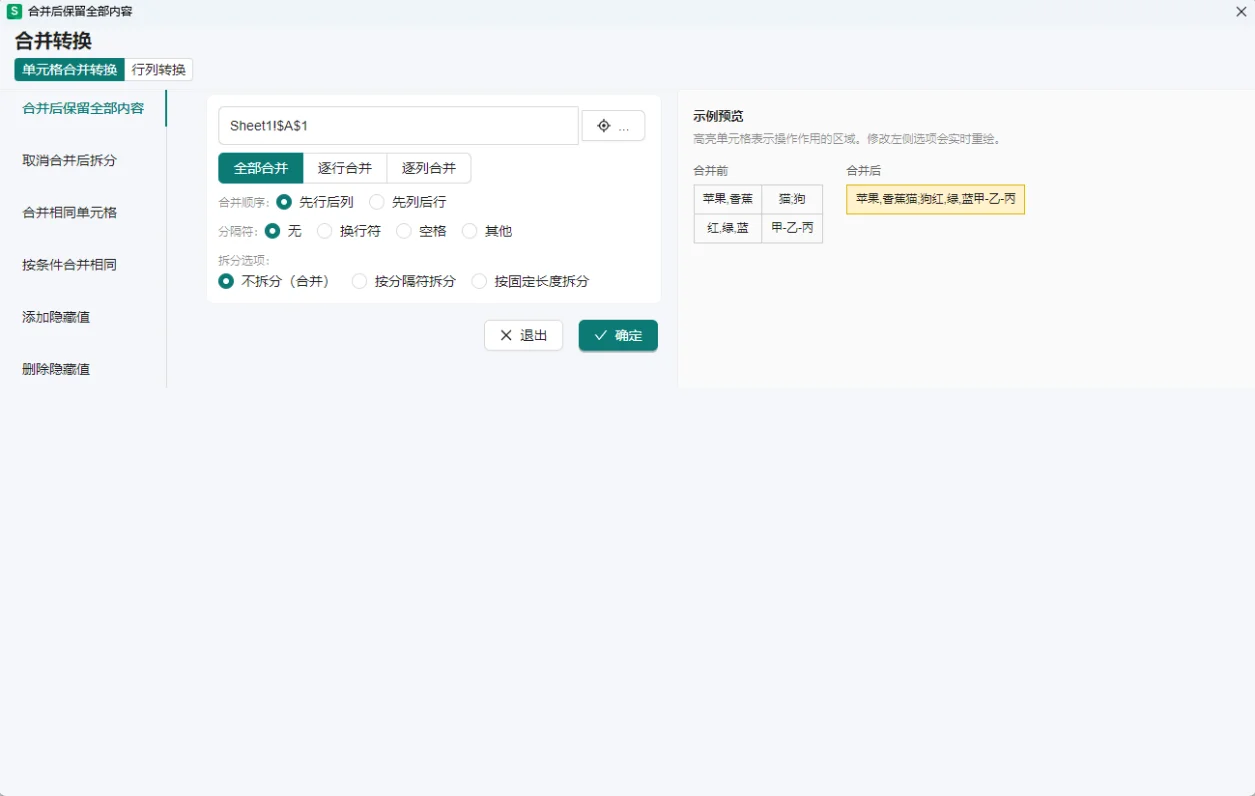Viewport: 1255px width, 796px height.
Task: Switch to 行列转换 tab
Action: click(x=159, y=70)
